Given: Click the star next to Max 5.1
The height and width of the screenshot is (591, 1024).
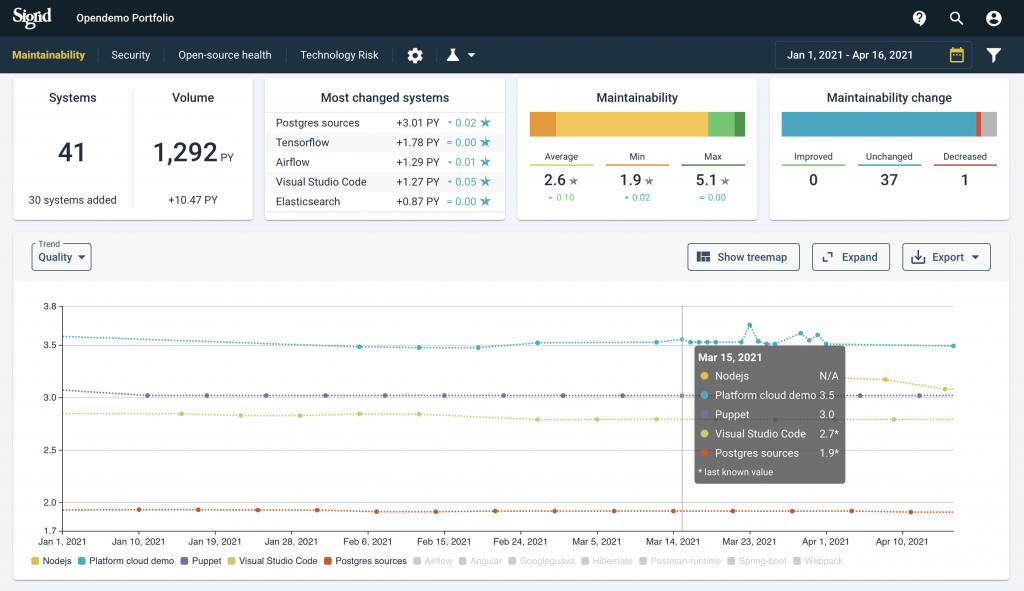Looking at the screenshot, I should tap(725, 181).
